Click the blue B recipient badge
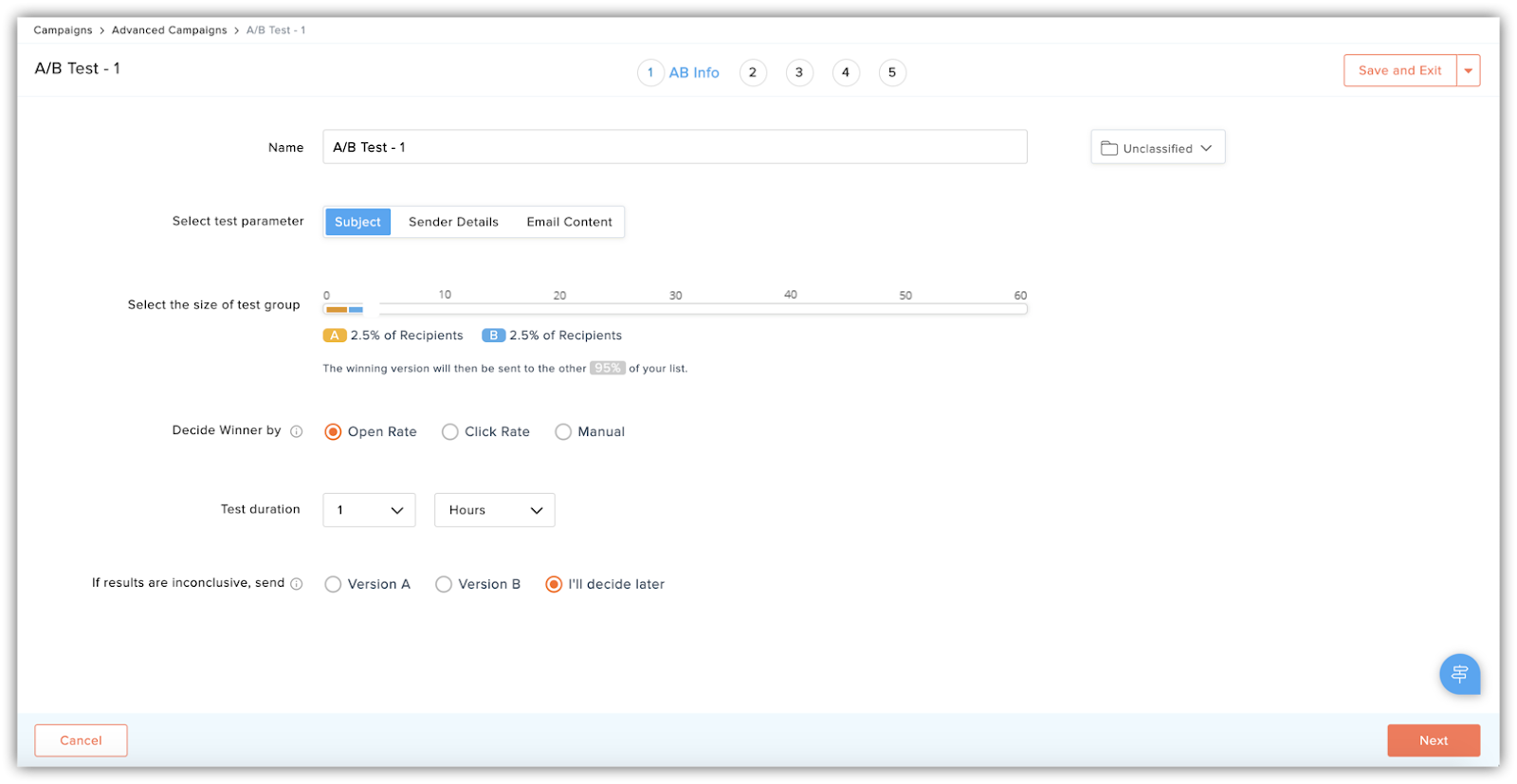Image resolution: width=1517 pixels, height=784 pixels. click(x=493, y=336)
